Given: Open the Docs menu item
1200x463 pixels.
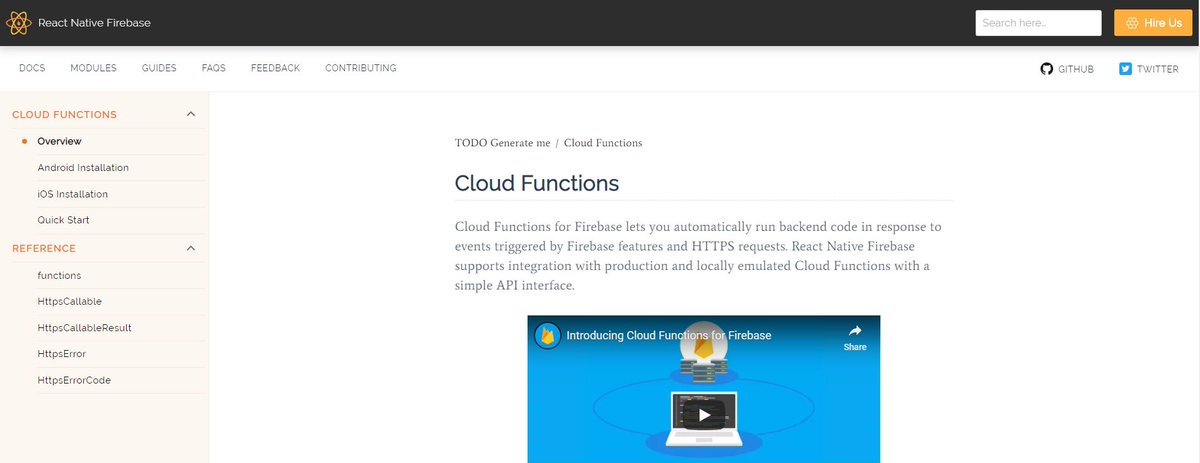Looking at the screenshot, I should (x=32, y=68).
